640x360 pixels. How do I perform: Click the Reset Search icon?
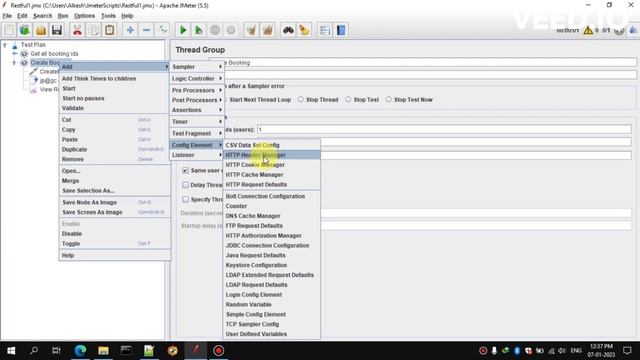coord(304,30)
